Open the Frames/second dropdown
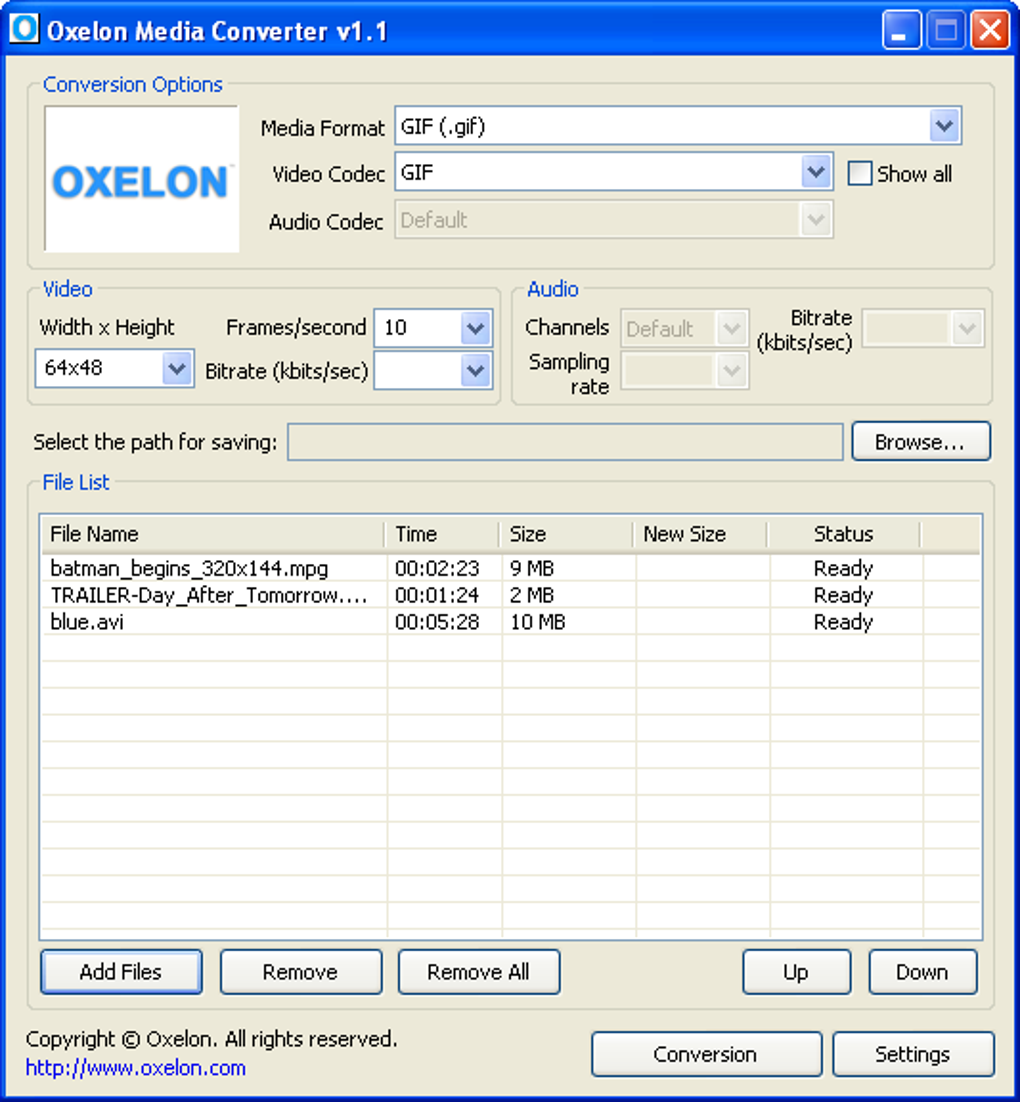 pyautogui.click(x=476, y=328)
